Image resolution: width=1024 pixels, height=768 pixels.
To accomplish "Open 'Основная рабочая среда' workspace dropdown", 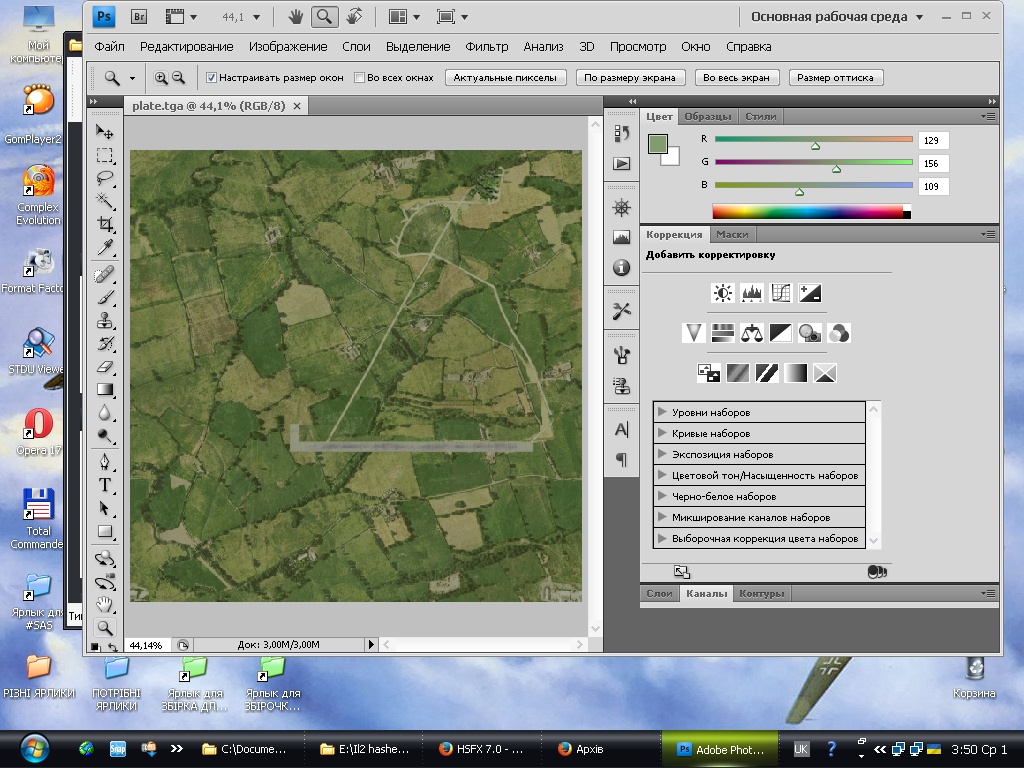I will (830, 17).
